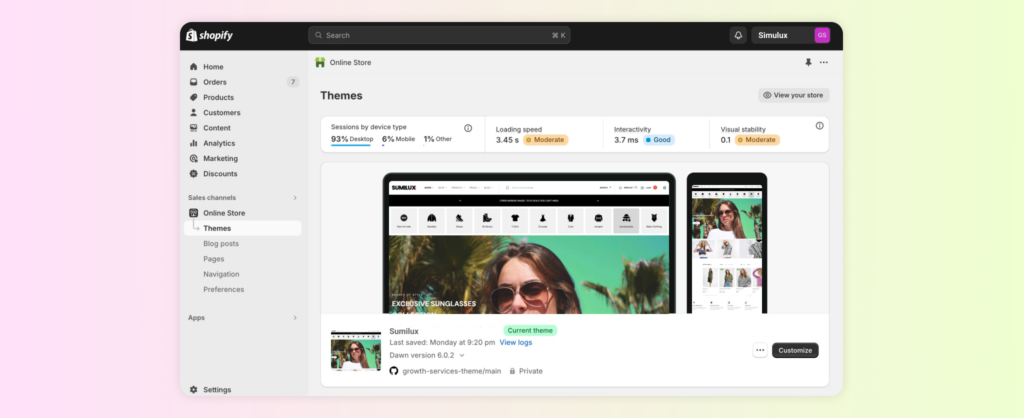Open the notifications bell
The image size is (1024, 418).
click(x=738, y=35)
